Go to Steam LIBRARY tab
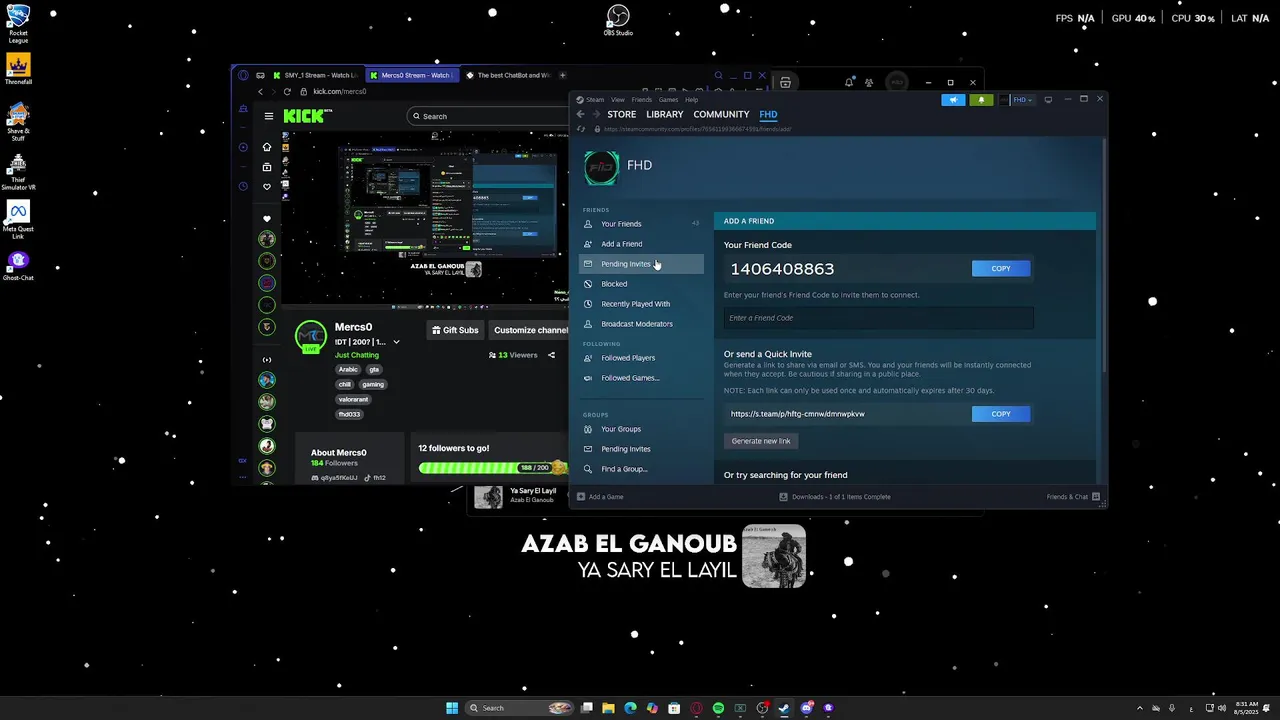Image resolution: width=1280 pixels, height=720 pixels. pos(665,114)
